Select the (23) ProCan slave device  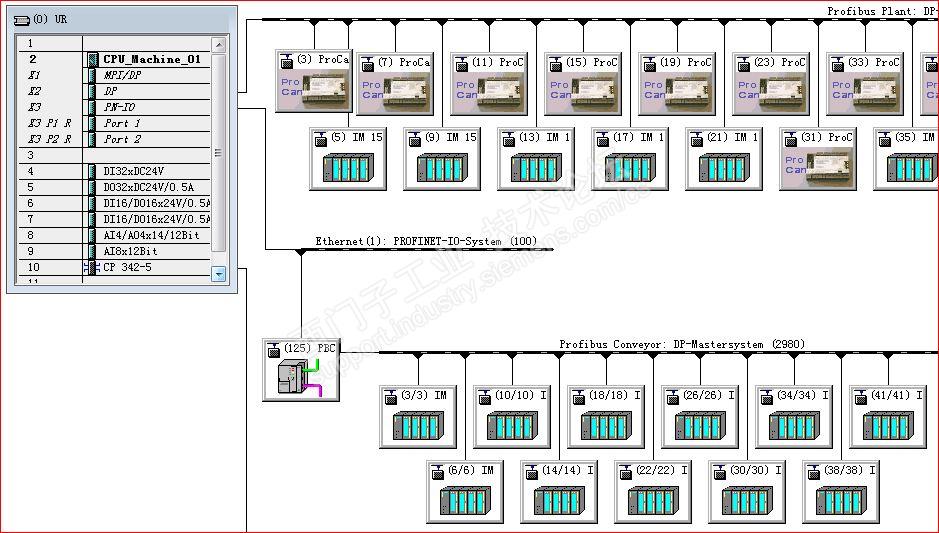click(x=771, y=84)
